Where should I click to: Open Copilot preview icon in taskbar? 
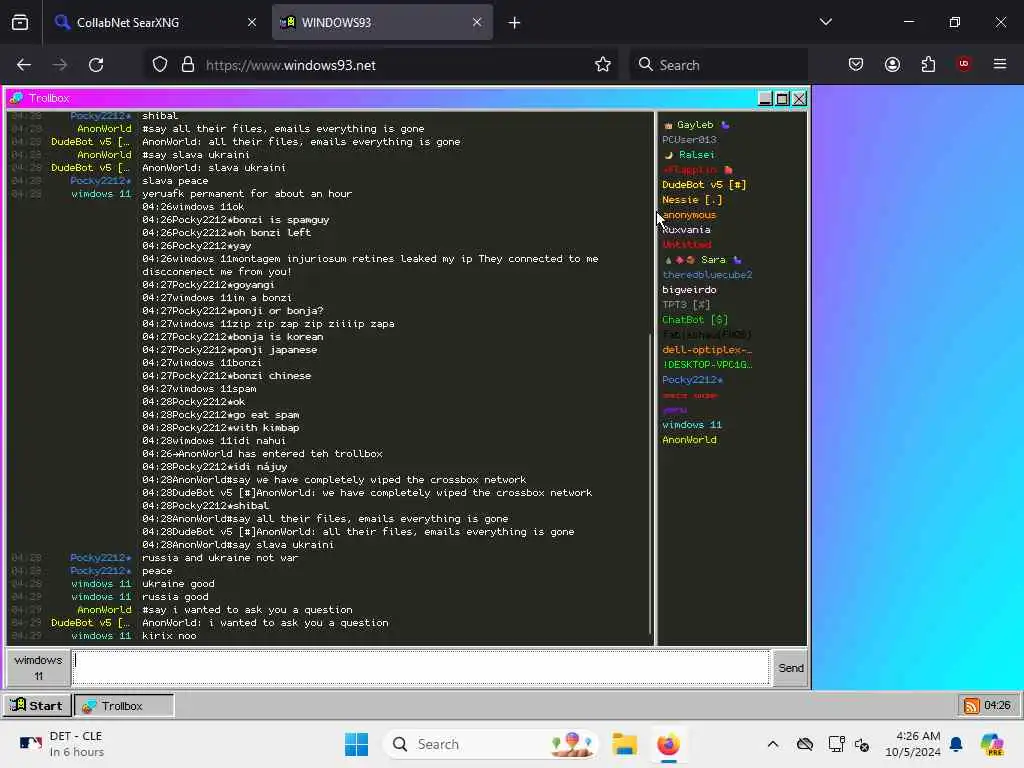click(x=992, y=744)
